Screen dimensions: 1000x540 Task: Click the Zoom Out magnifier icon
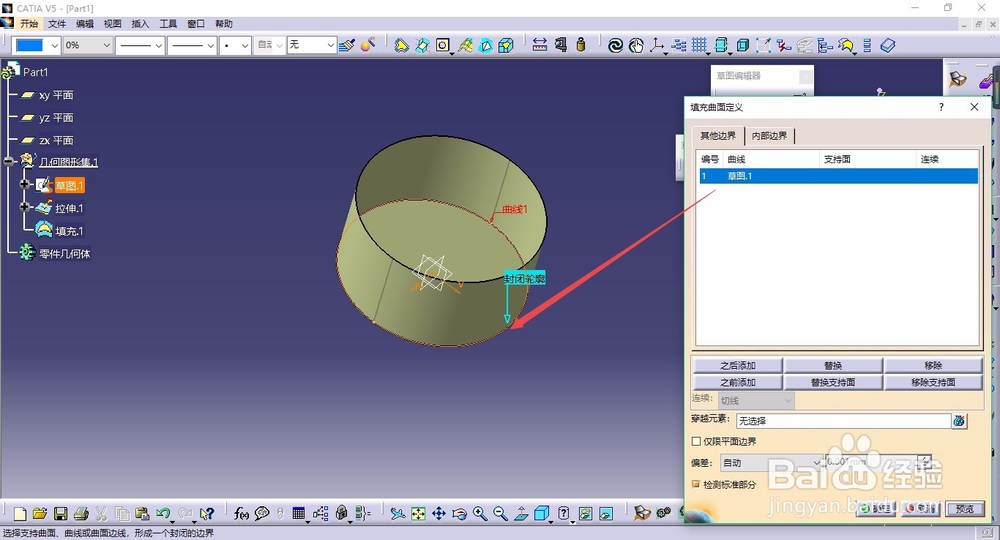coord(501,513)
